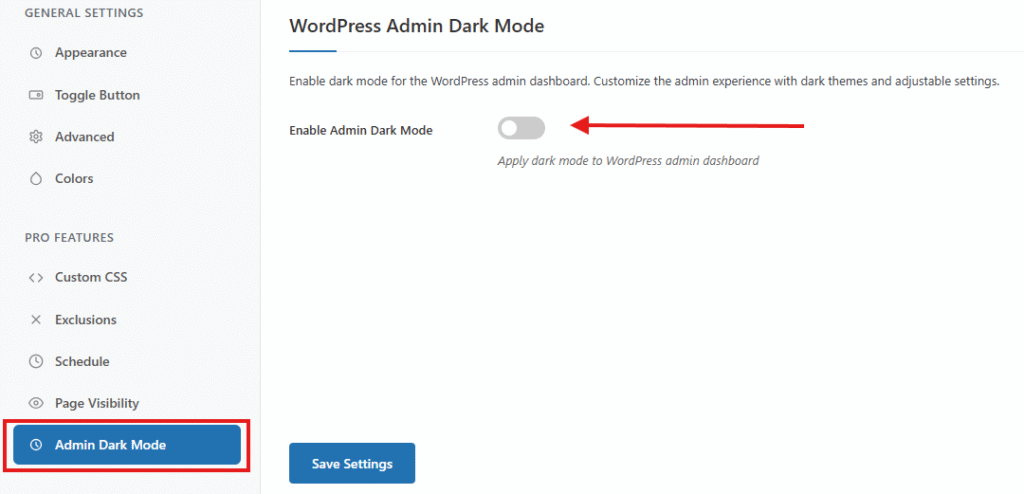
Task: Click the droplet icon beside Colors
Action: pos(36,179)
